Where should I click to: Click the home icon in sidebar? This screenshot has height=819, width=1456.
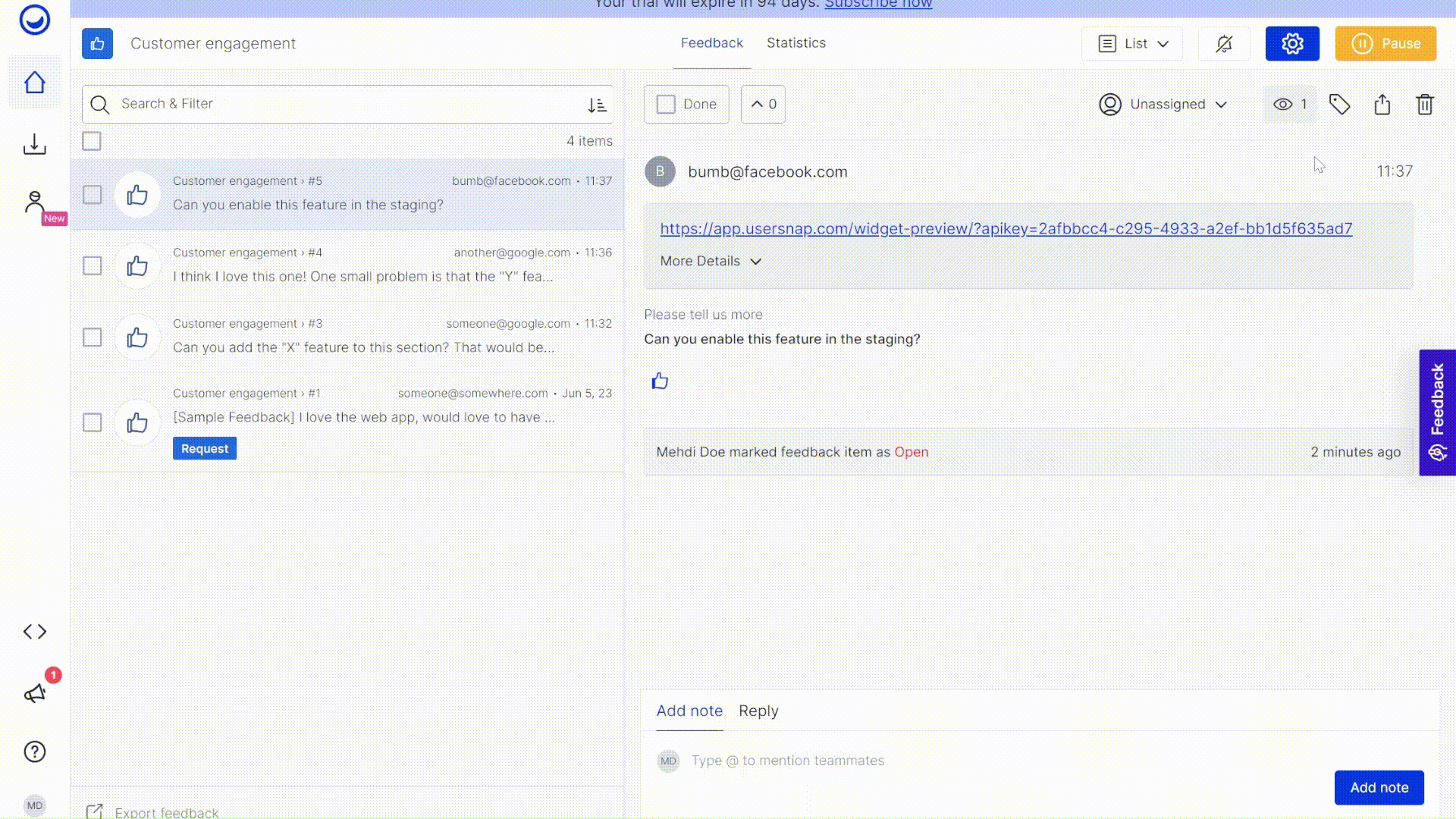[34, 82]
